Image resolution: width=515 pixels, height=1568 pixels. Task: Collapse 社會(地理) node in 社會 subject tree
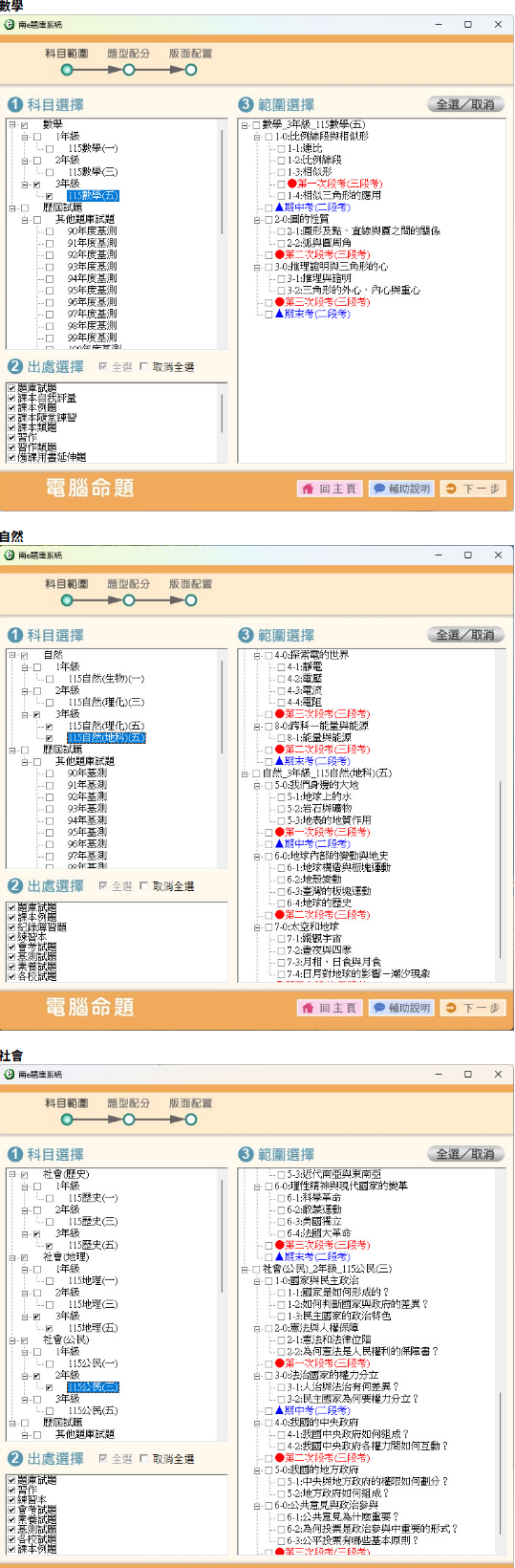click(12, 1257)
